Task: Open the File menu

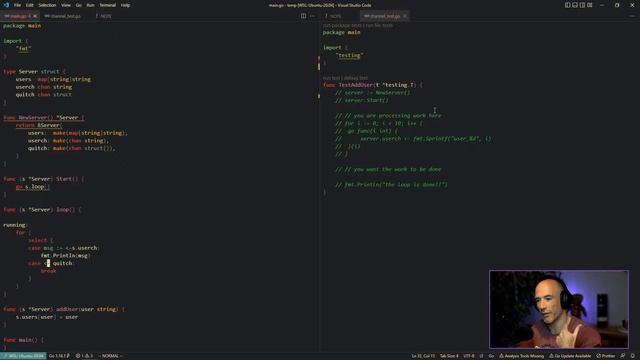Action: tap(17, 5)
